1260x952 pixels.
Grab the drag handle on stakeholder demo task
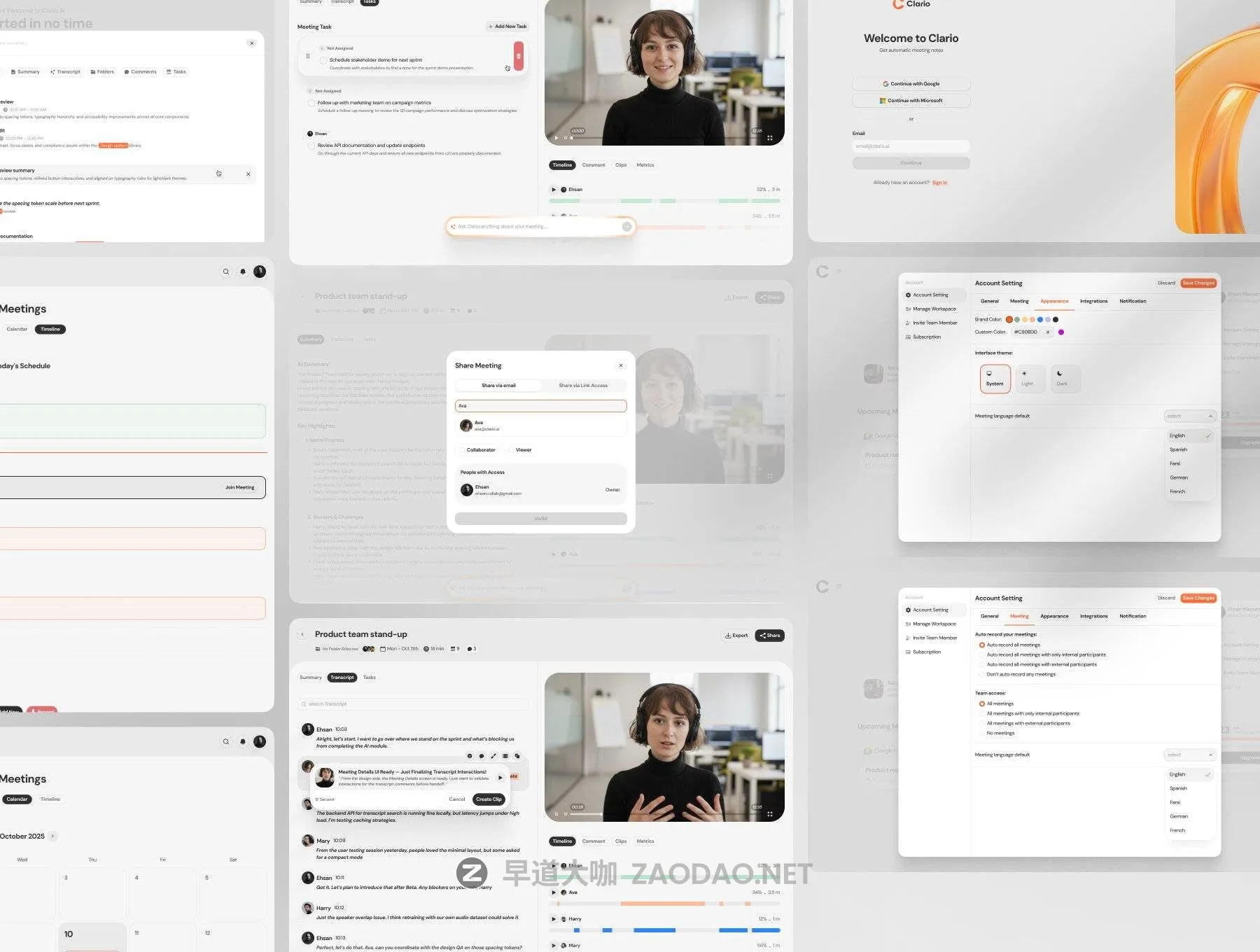pyautogui.click(x=308, y=56)
